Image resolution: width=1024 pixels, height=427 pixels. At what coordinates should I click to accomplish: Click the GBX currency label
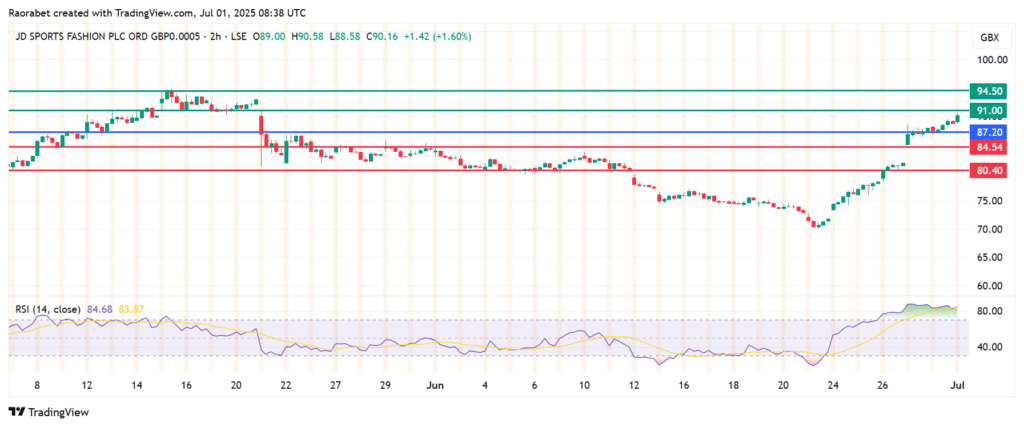988,37
